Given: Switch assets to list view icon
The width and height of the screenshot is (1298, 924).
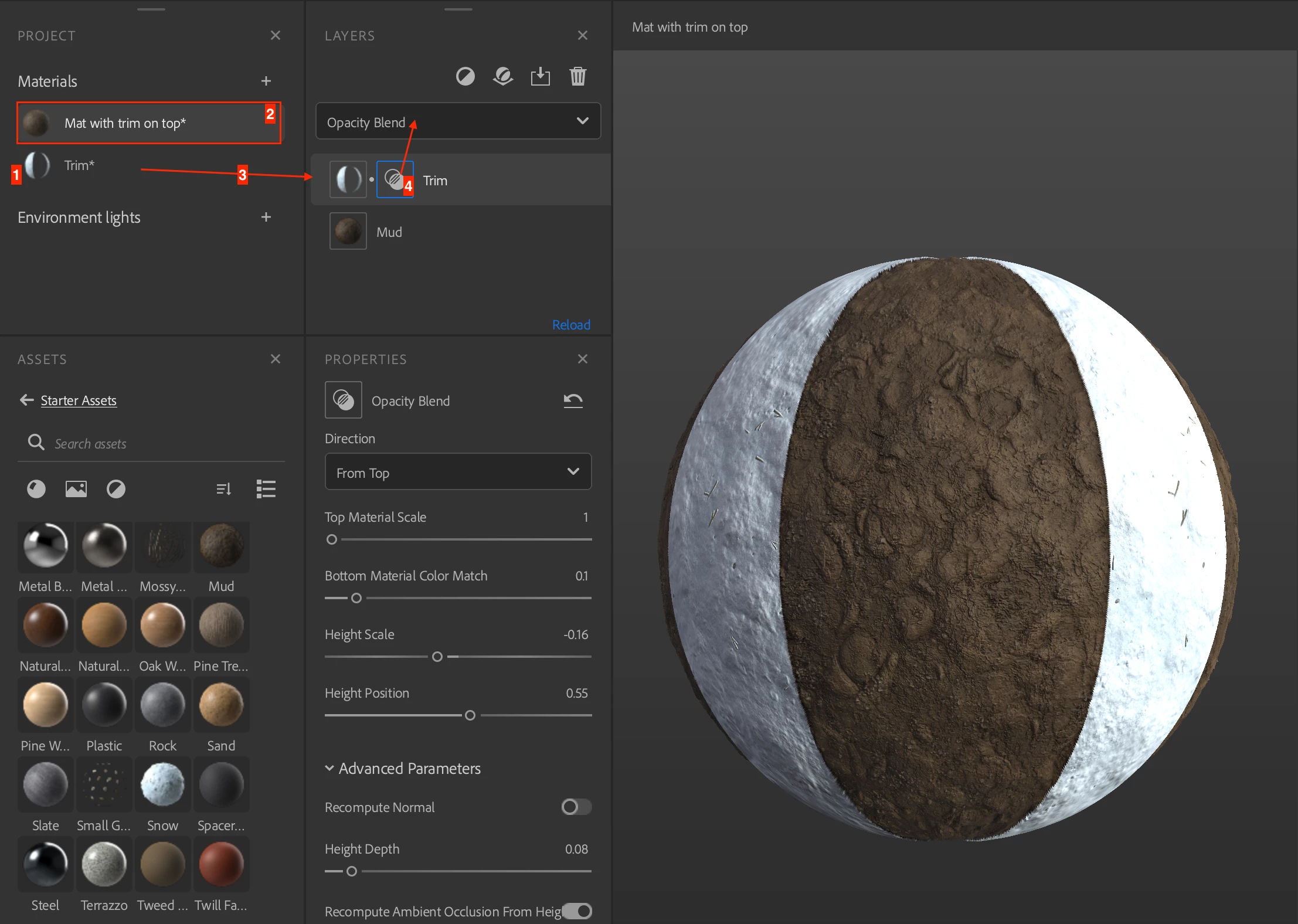Looking at the screenshot, I should (x=266, y=488).
